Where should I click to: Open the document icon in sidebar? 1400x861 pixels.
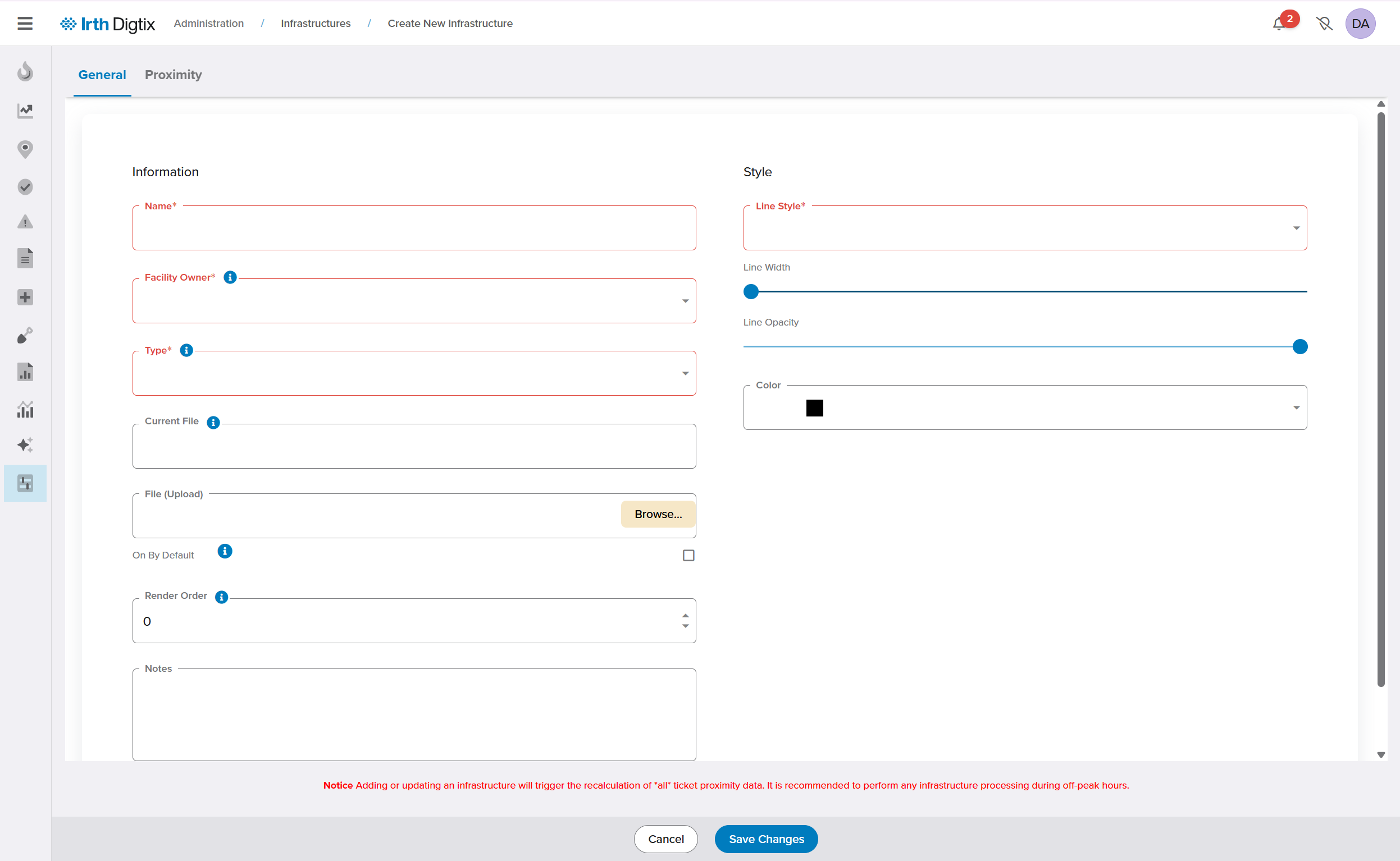pos(25,259)
